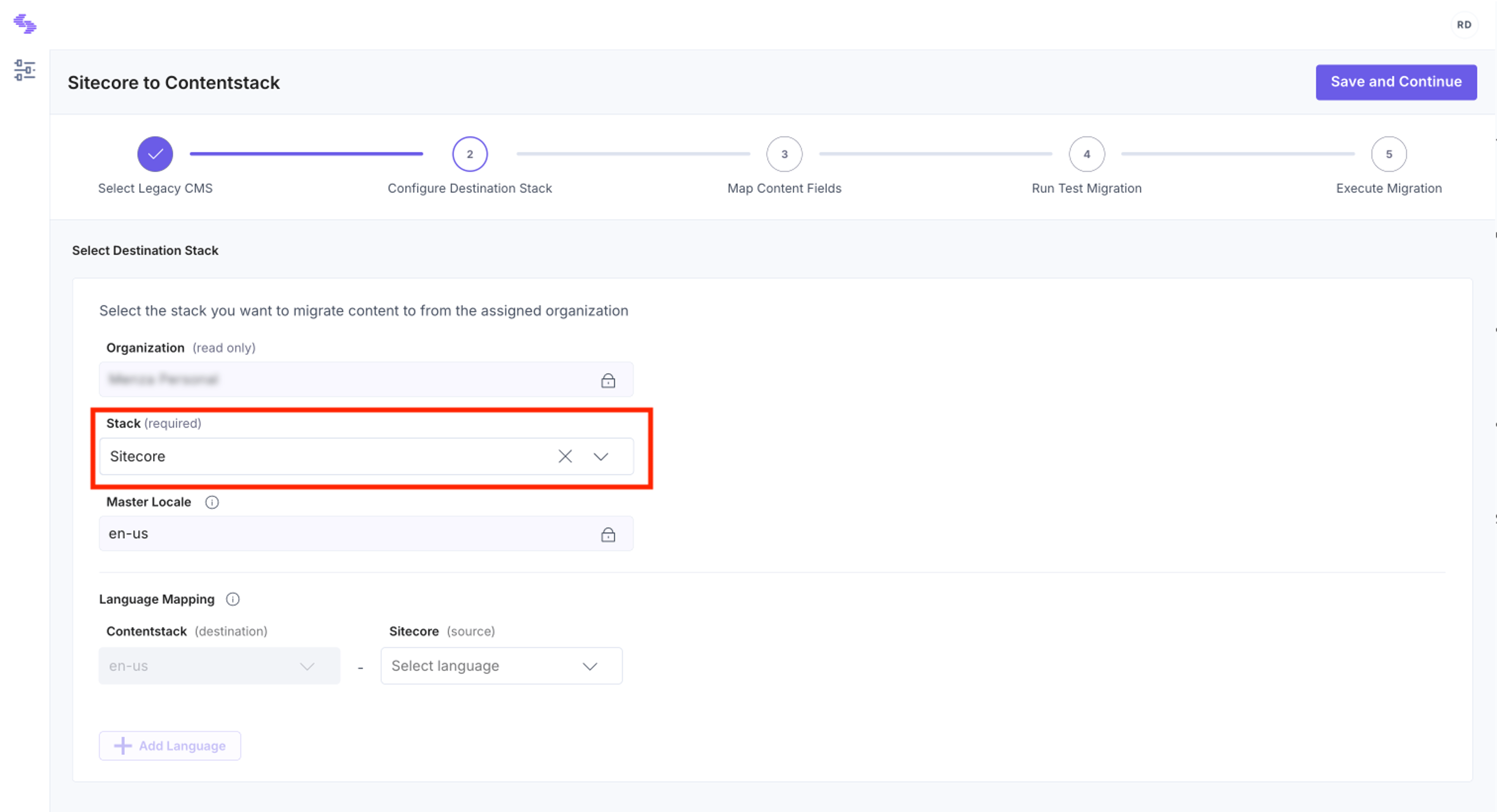
Task: Open the Sitecore source Select language dropdown
Action: [x=501, y=665]
